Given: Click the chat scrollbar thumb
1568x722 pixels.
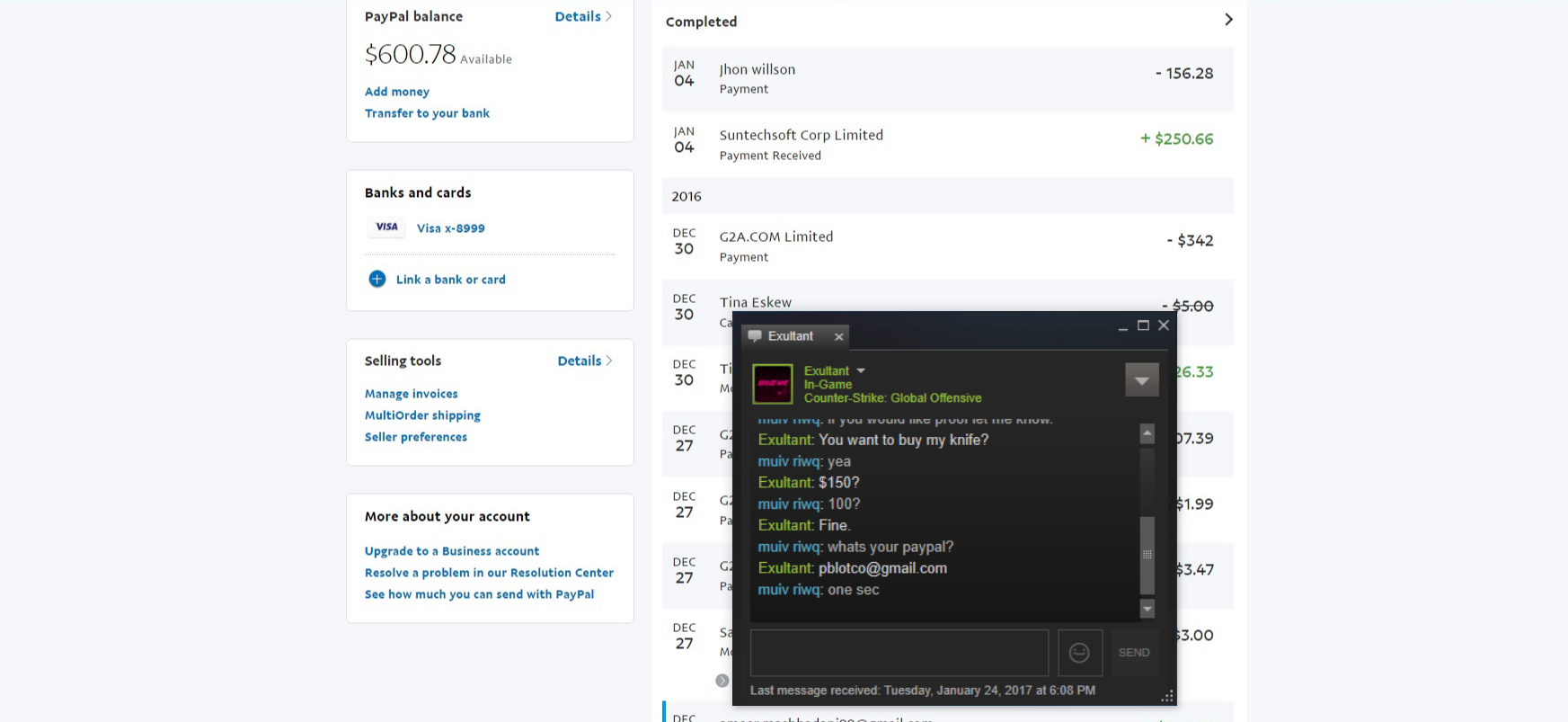Looking at the screenshot, I should 1147,555.
